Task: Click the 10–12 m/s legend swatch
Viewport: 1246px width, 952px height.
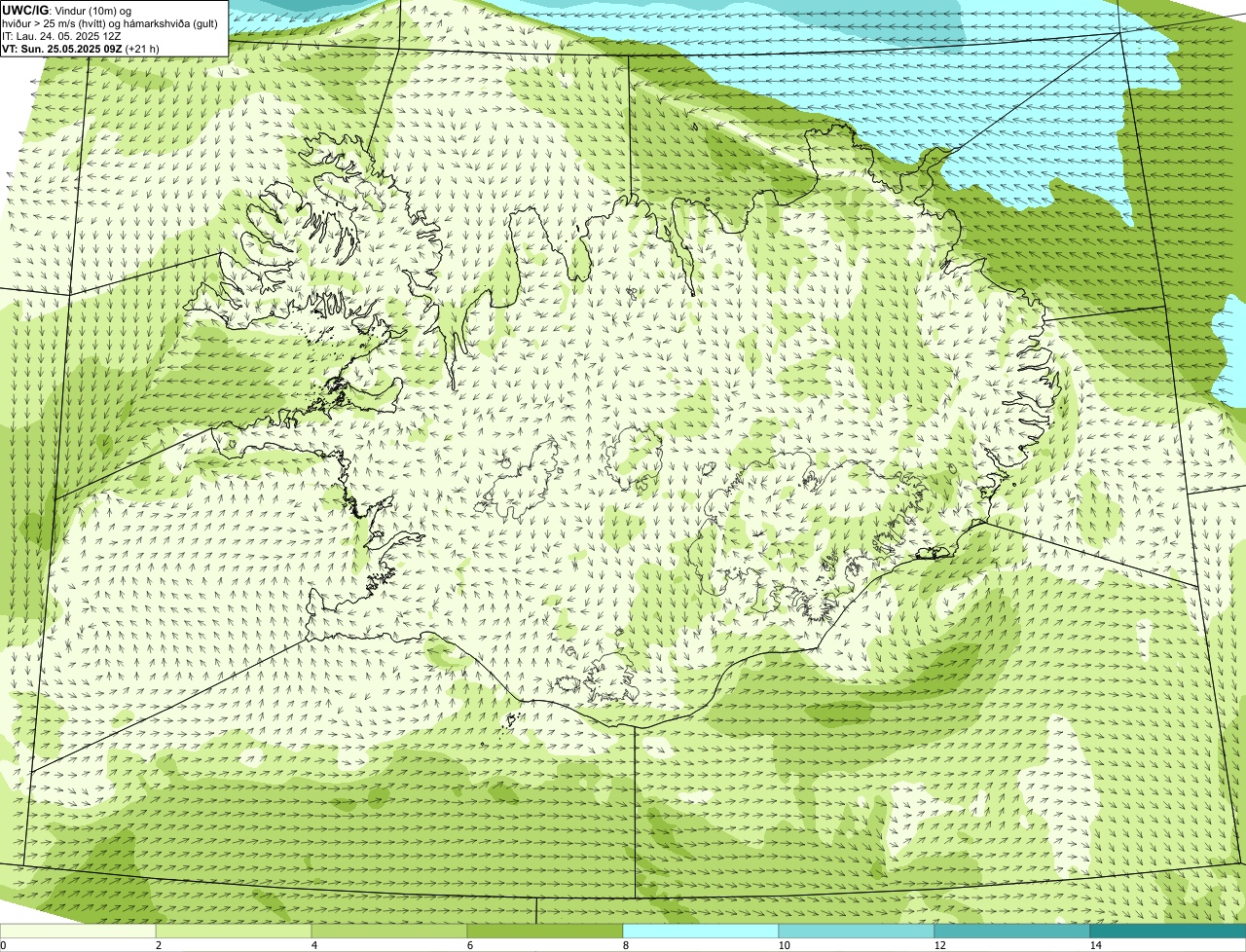Action: click(857, 931)
